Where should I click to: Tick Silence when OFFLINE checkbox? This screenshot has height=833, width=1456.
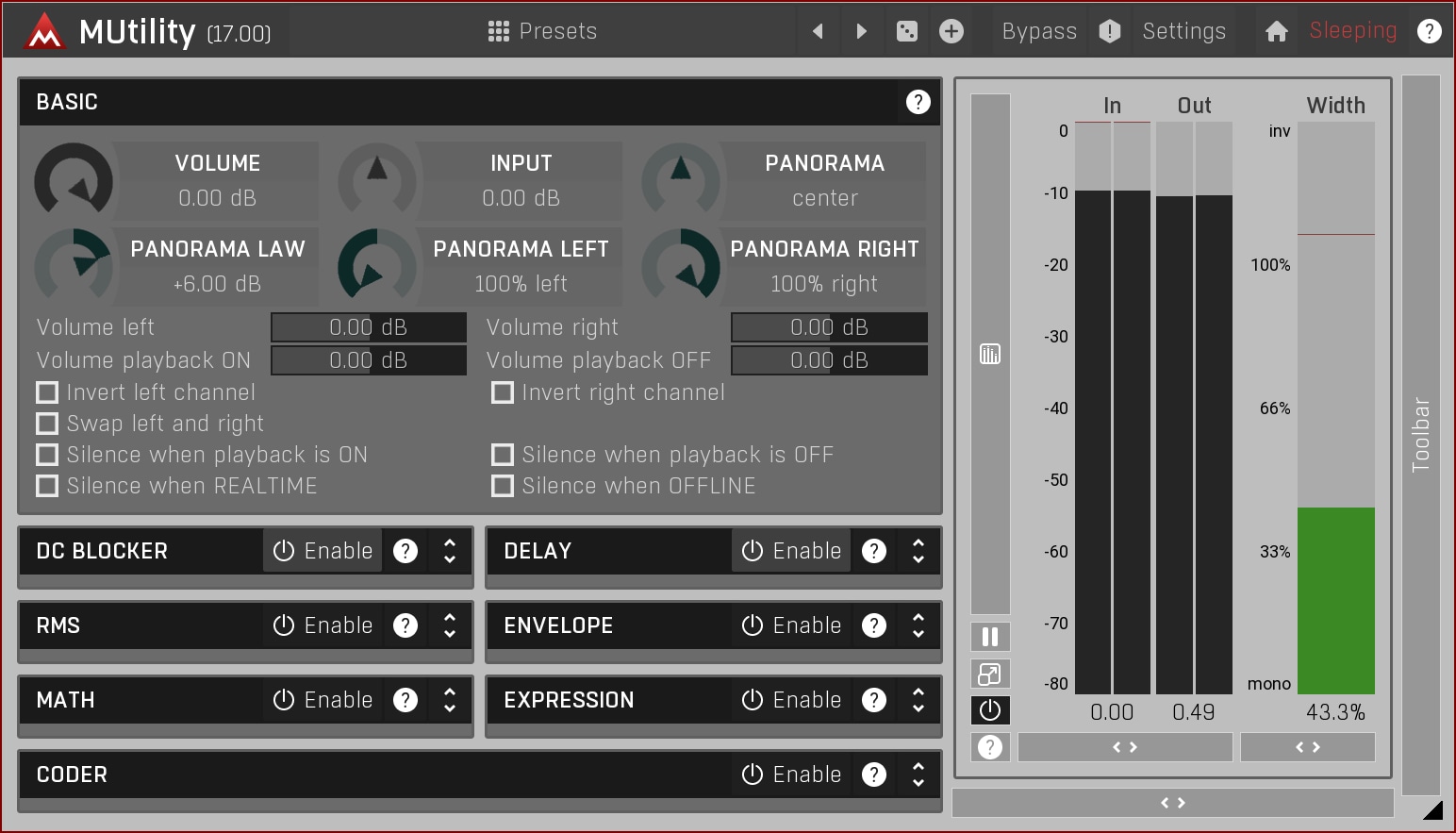pyautogui.click(x=503, y=486)
